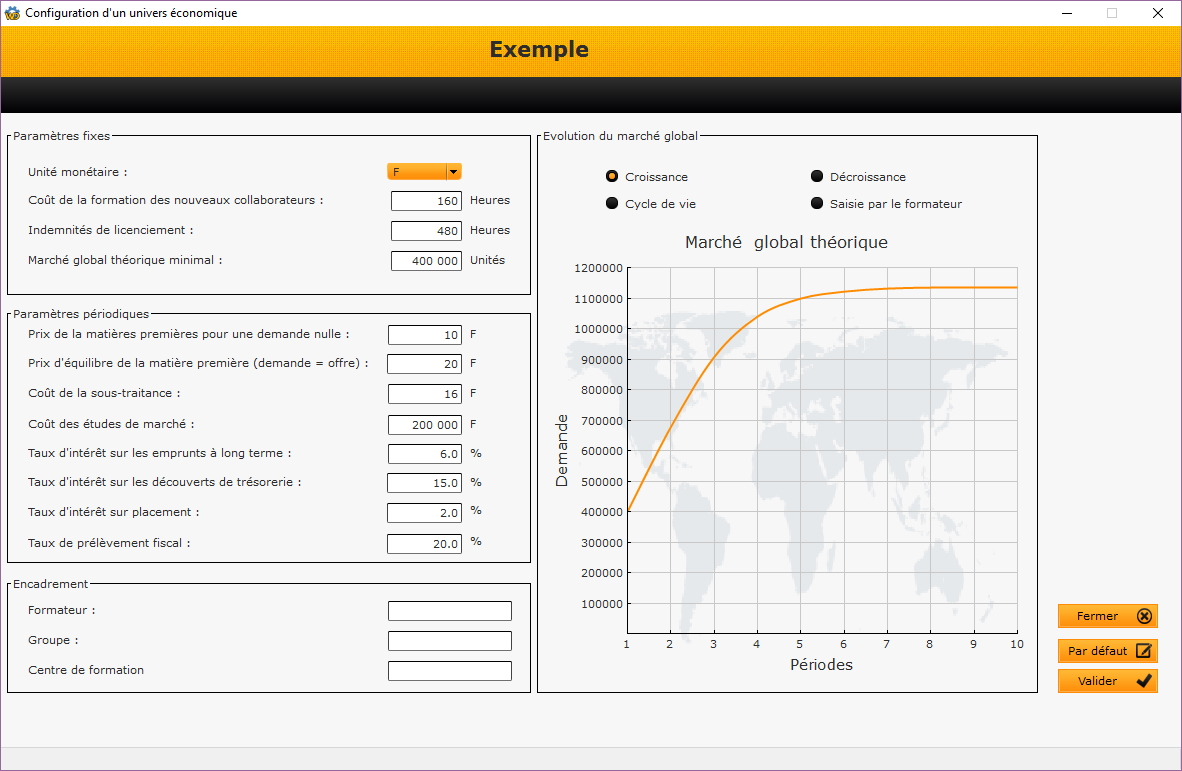Click the Groupe input field
The width and height of the screenshot is (1182, 771).
(x=450, y=641)
